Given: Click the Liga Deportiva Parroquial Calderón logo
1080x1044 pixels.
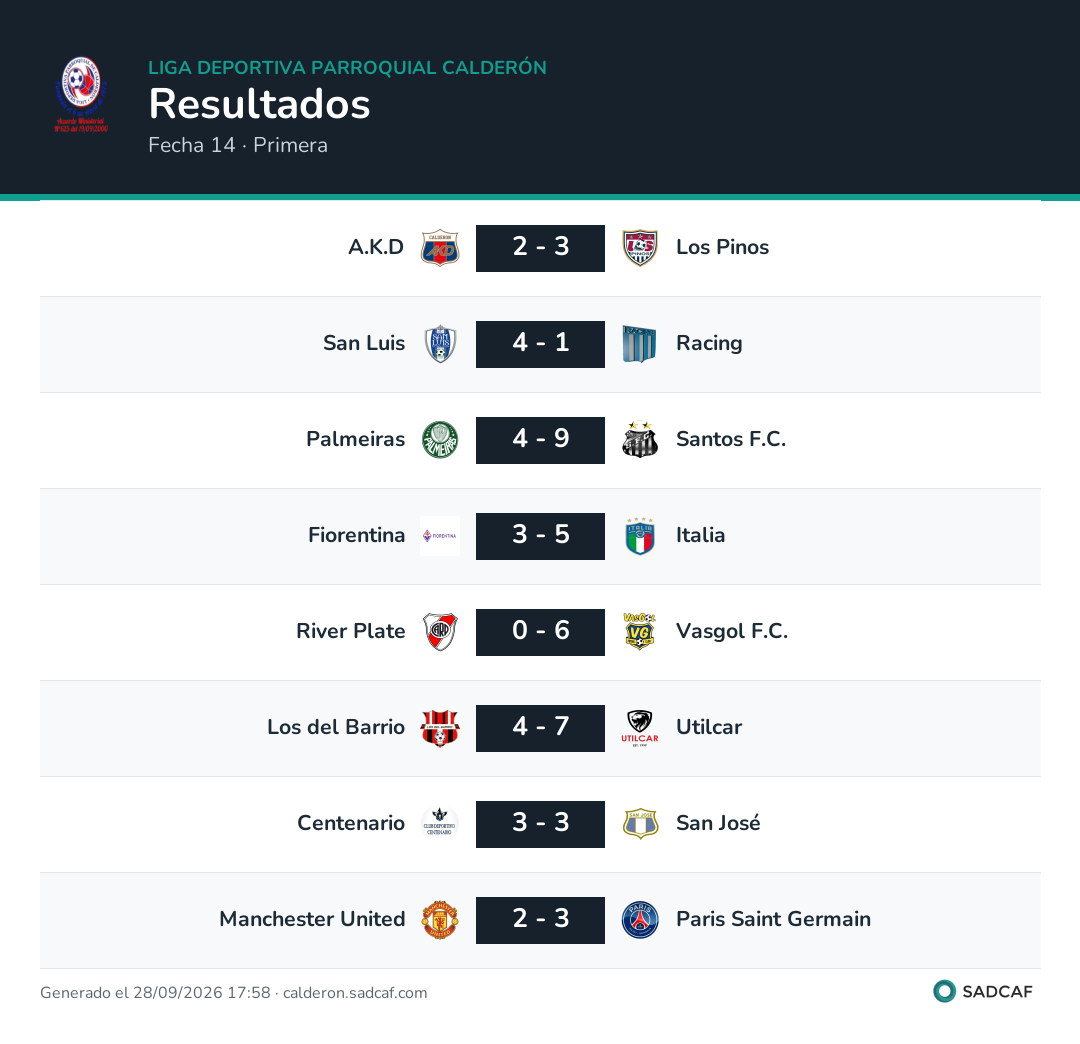Looking at the screenshot, I should pyautogui.click(x=81, y=95).
